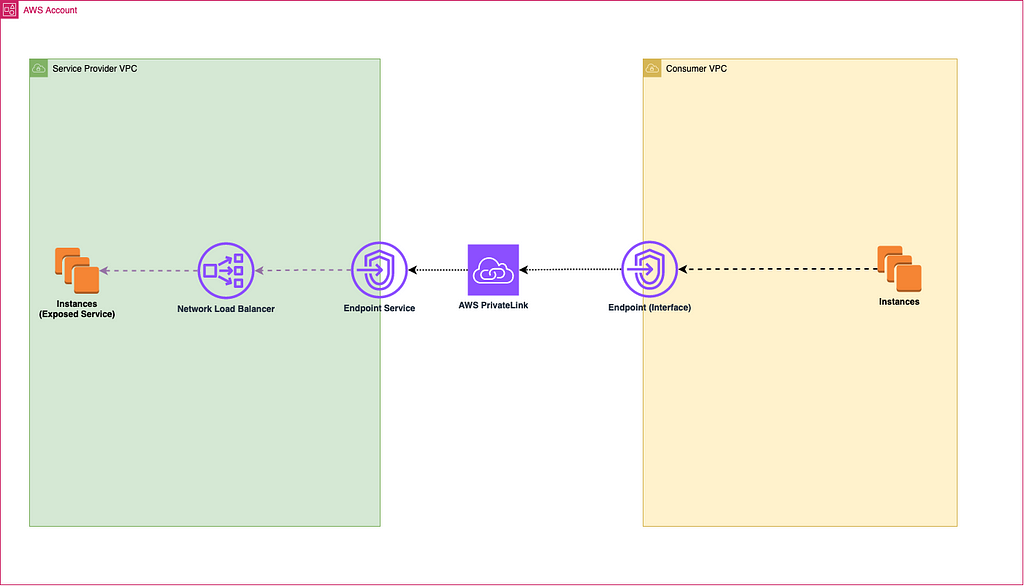
Task: Click the "Endpoint Service" text label
Action: click(x=378, y=308)
